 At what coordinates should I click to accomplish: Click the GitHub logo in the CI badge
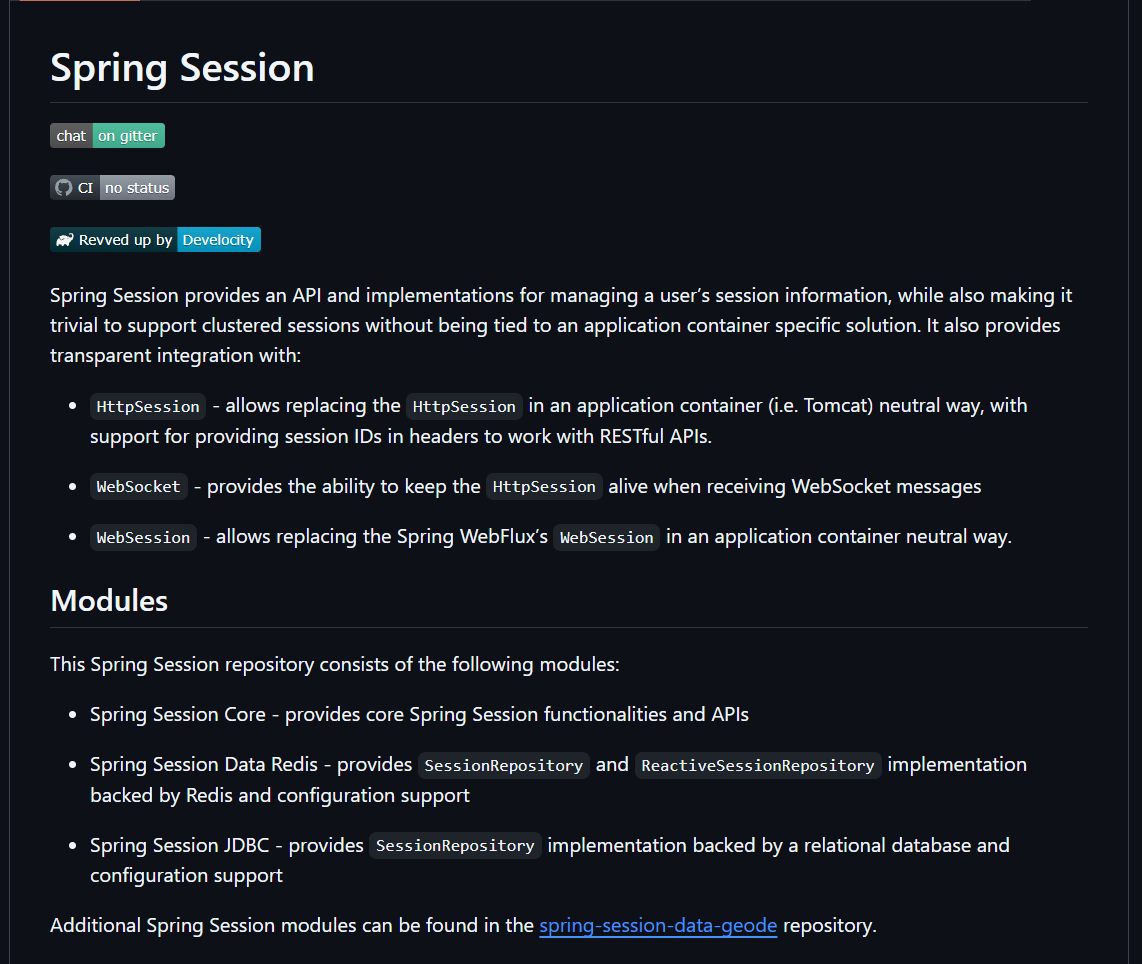64,188
